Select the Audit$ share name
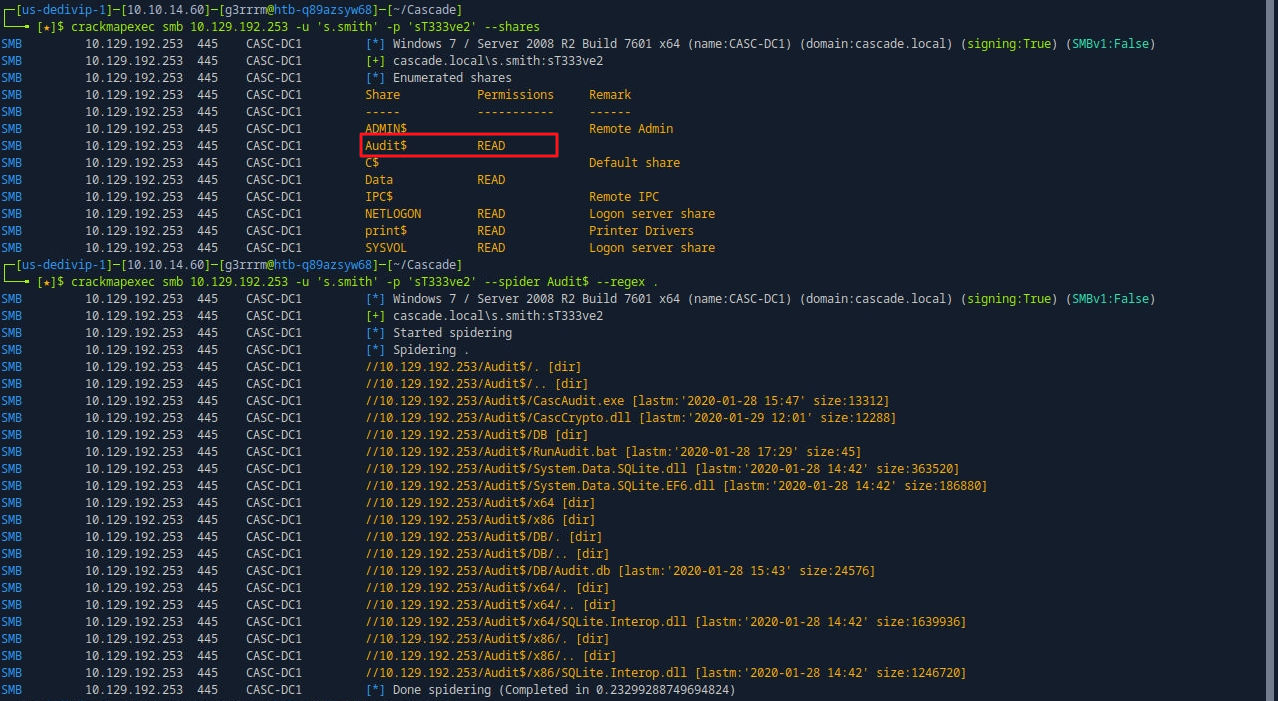The image size is (1278, 701). [x=386, y=146]
